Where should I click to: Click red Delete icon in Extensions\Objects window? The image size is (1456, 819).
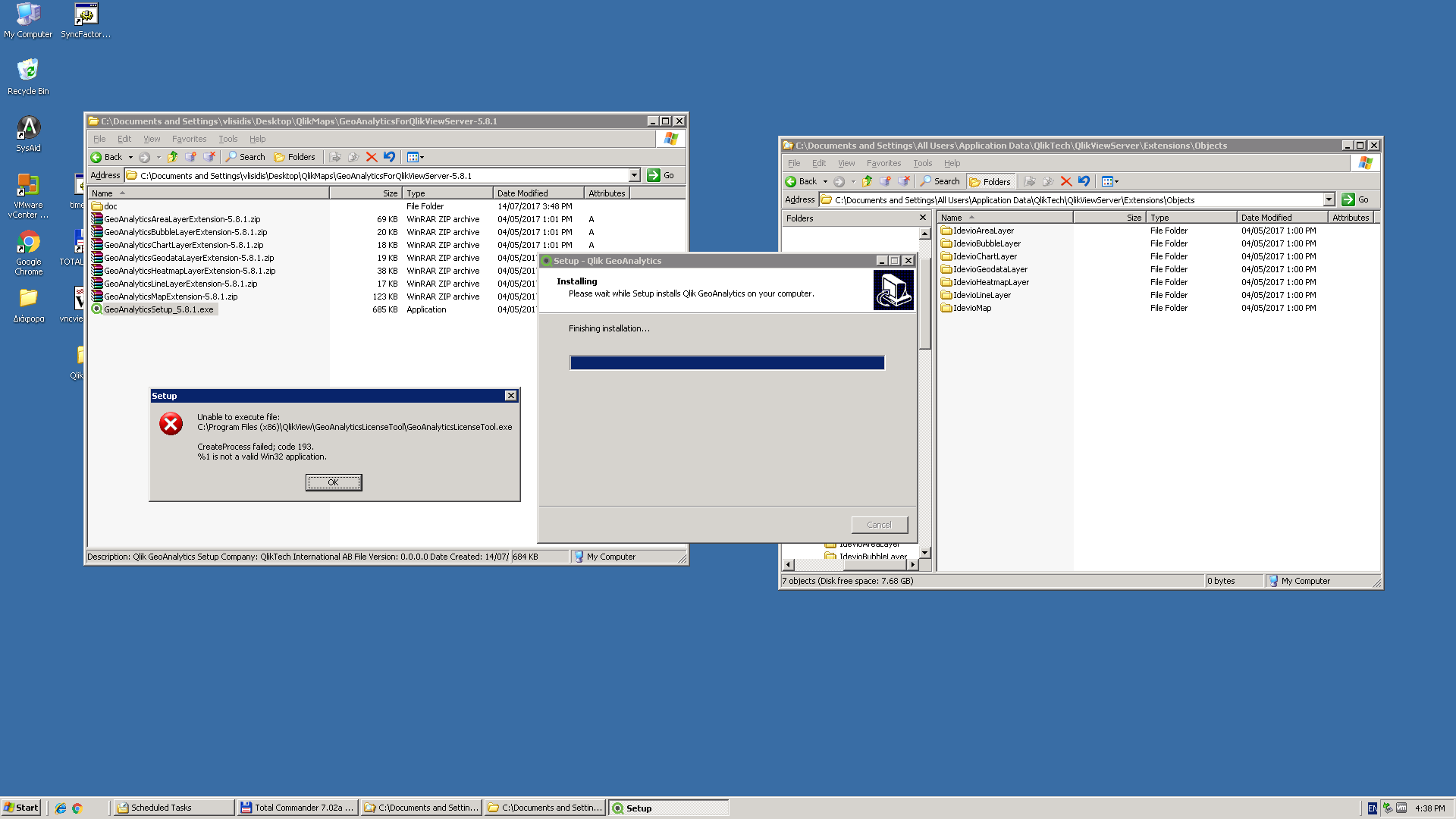click(x=1066, y=181)
